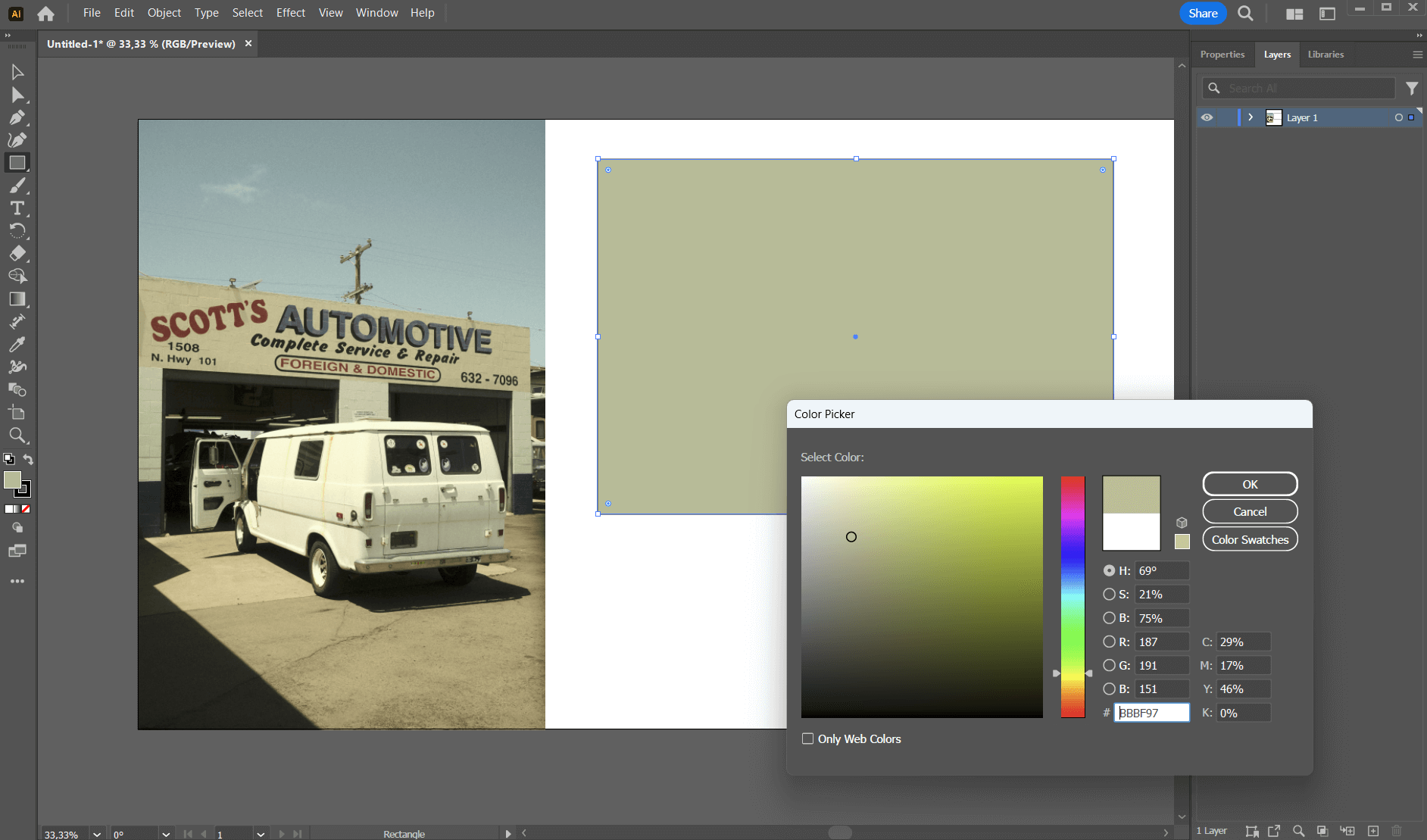Click out-of-gamut cube warning icon
Image resolution: width=1427 pixels, height=840 pixels.
tap(1182, 523)
